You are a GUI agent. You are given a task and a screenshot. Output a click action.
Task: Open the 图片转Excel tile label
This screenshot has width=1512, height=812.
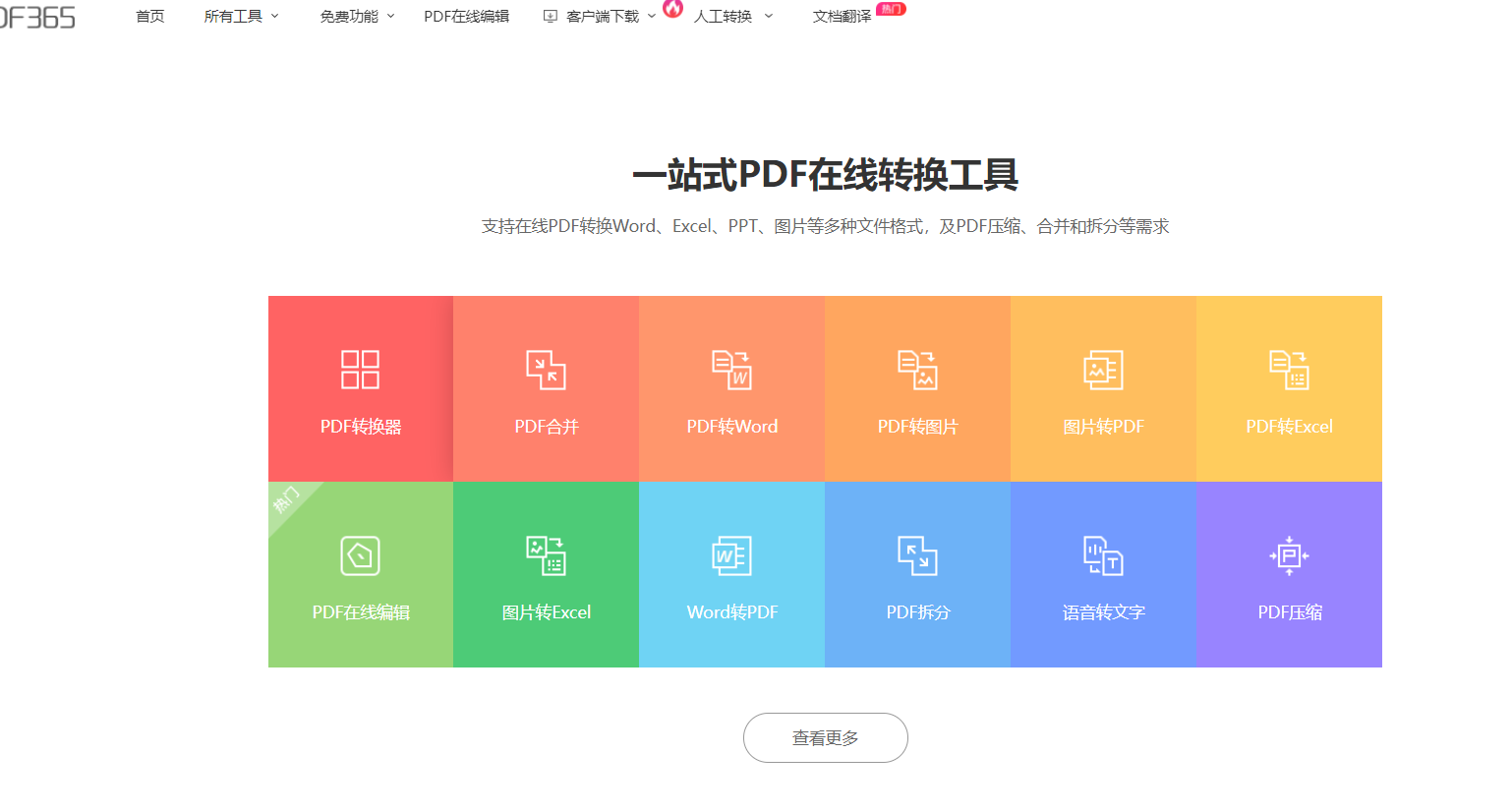pos(547,612)
